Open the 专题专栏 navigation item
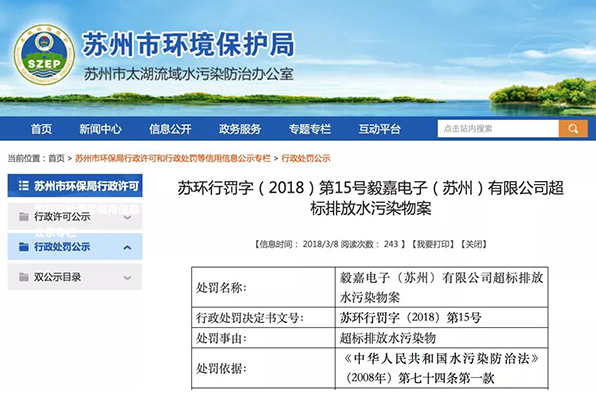596x393 pixels. (310, 129)
